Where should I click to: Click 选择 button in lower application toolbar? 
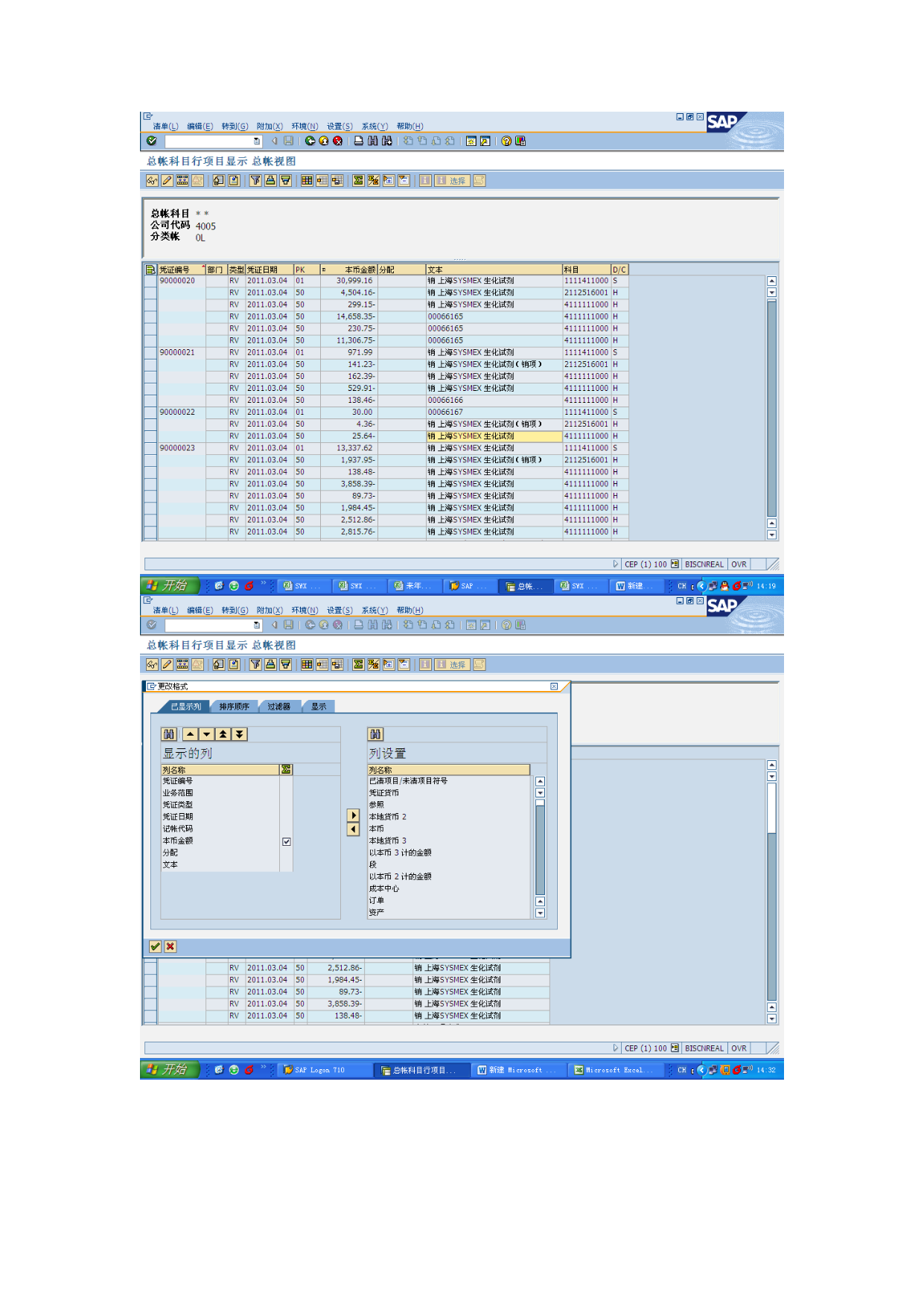(452, 664)
